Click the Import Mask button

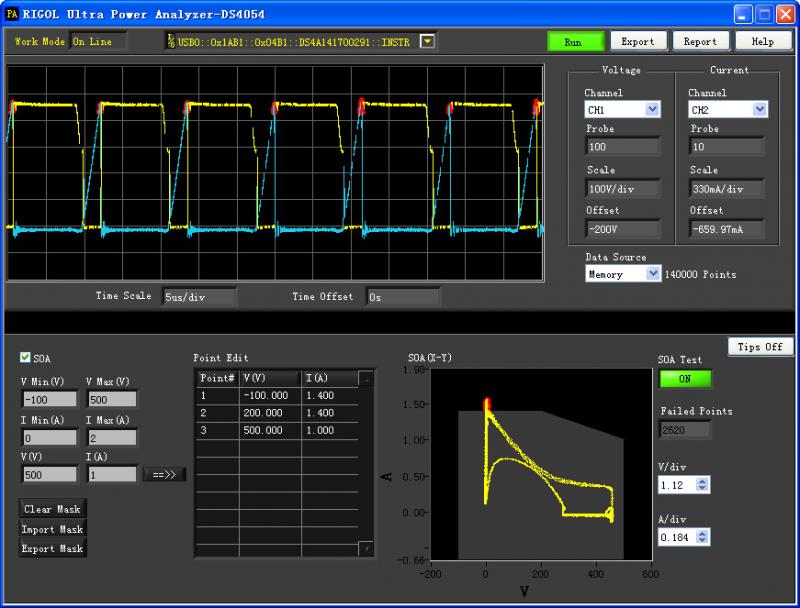coord(53,529)
